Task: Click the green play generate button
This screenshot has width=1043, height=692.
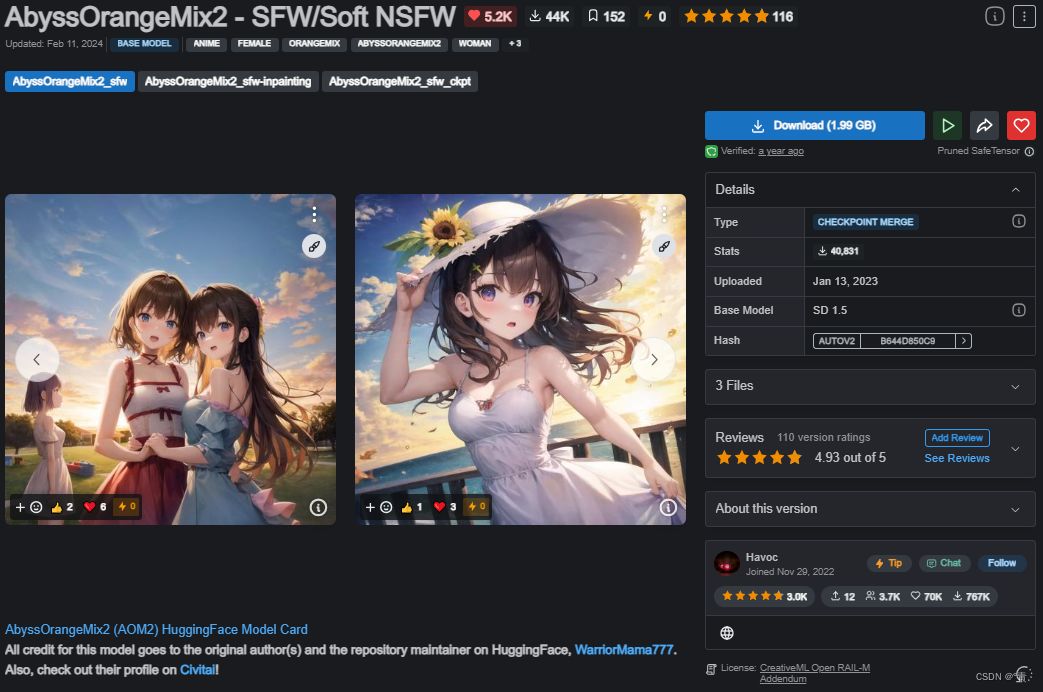Action: click(948, 125)
